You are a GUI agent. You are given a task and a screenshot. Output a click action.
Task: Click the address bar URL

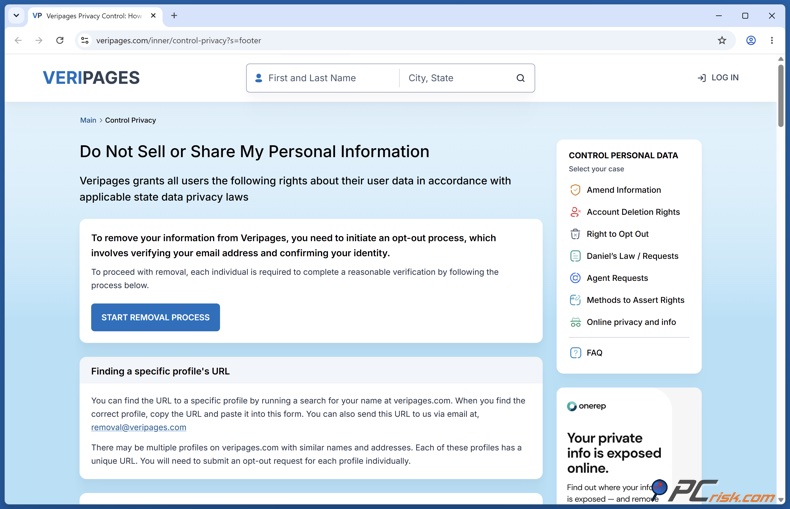point(178,40)
